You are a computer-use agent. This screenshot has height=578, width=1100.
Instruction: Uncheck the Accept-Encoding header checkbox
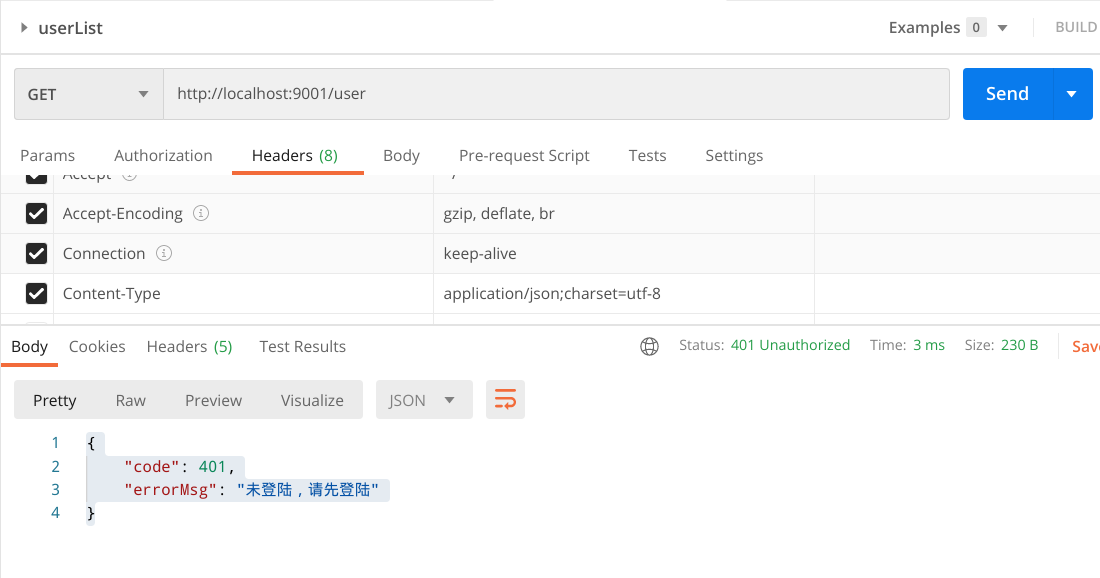37,213
